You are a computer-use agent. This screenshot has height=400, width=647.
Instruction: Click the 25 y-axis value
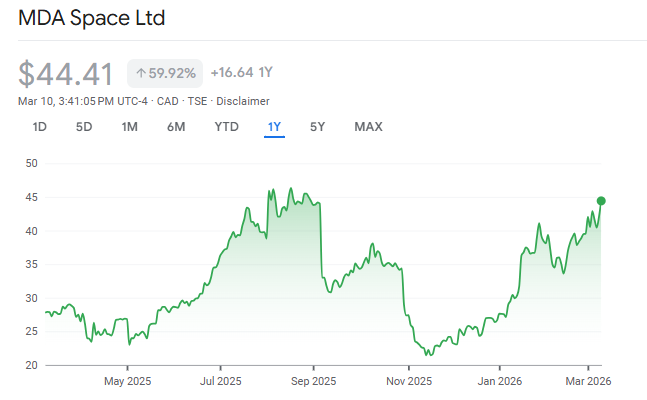[31, 331]
